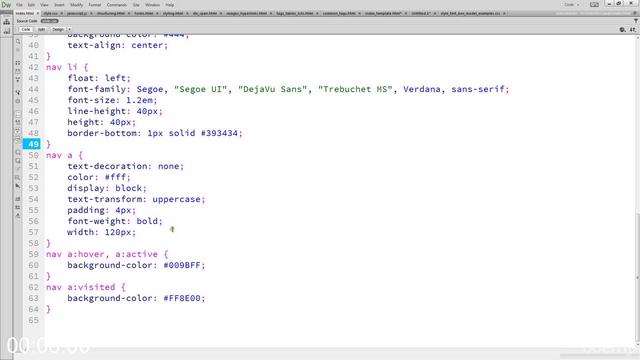640x360 pixels.
Task: Open the Modify menu
Action: [x=76, y=5]
